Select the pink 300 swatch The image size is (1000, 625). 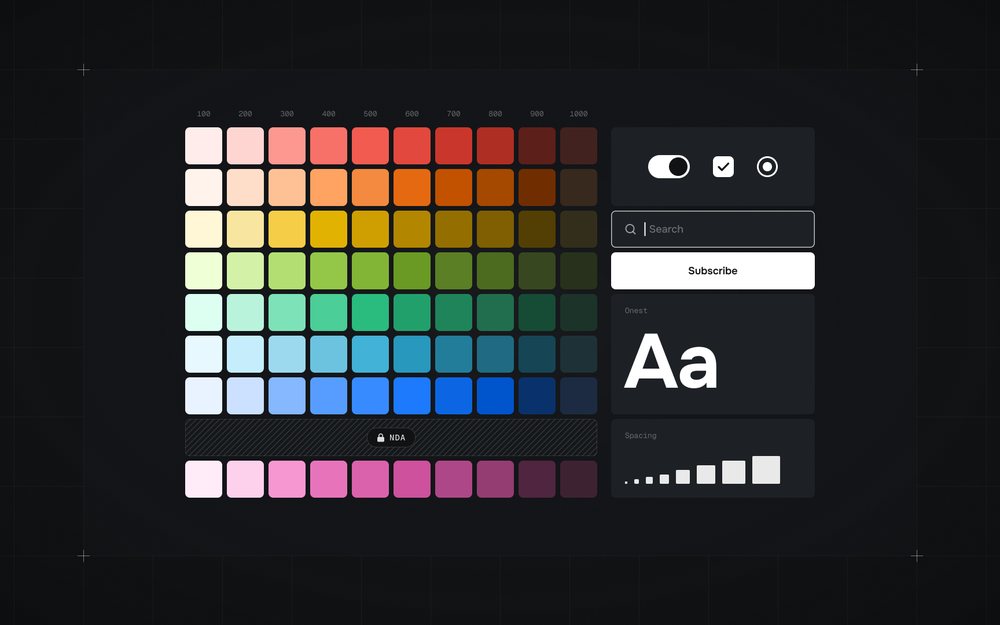point(287,479)
